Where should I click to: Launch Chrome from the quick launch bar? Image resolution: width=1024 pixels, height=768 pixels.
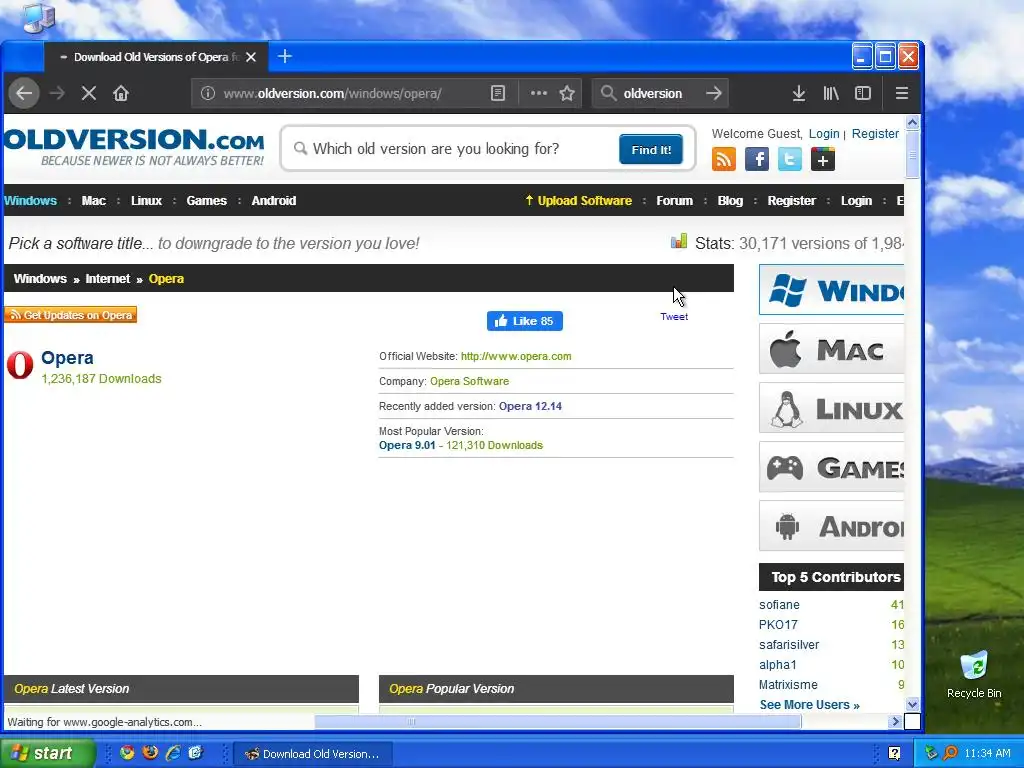[127, 753]
